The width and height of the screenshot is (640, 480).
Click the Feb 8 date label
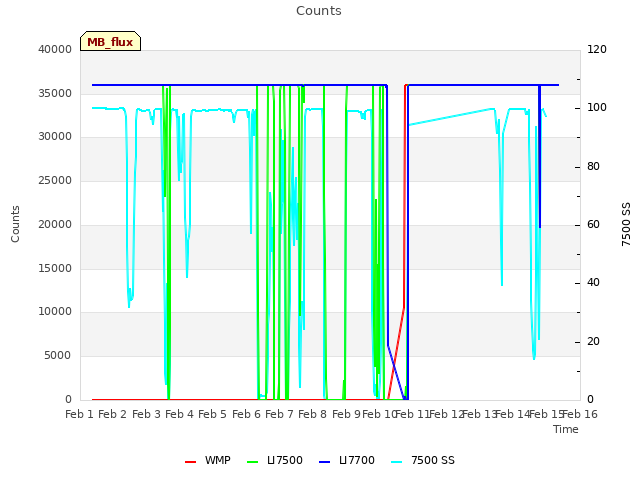(312, 414)
